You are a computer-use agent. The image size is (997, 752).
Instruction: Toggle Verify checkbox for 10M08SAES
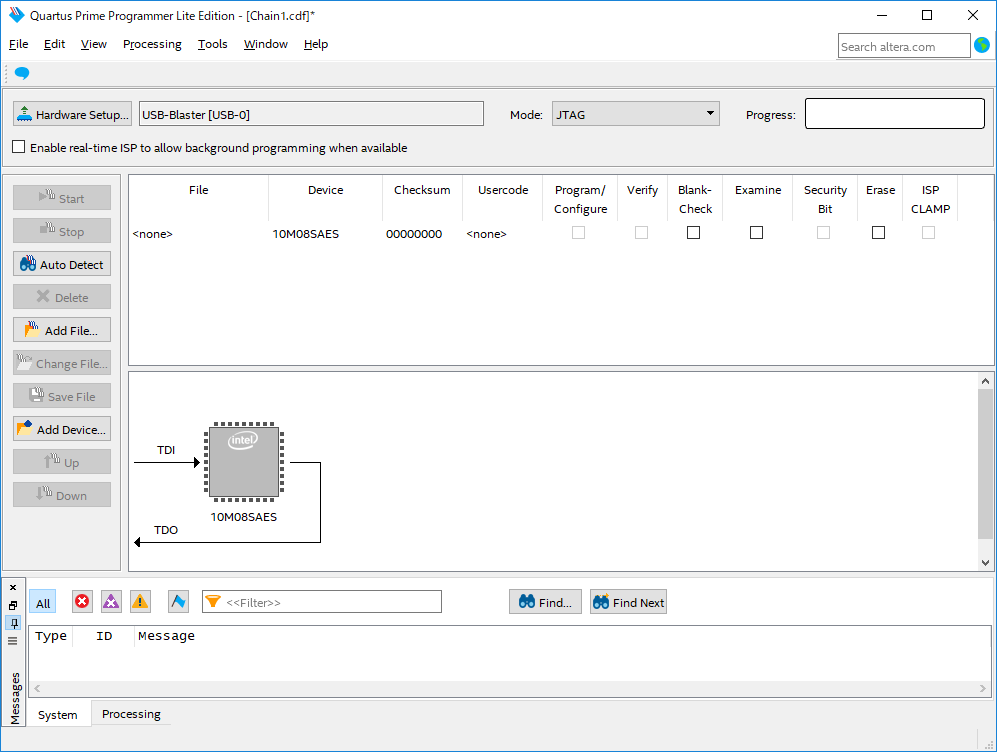pyautogui.click(x=642, y=233)
